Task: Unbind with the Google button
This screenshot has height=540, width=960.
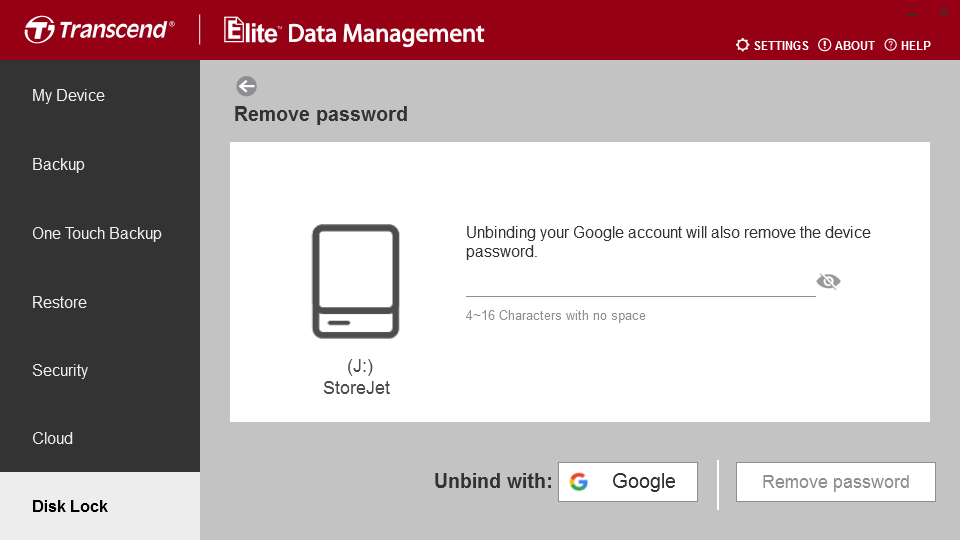Action: click(x=628, y=482)
